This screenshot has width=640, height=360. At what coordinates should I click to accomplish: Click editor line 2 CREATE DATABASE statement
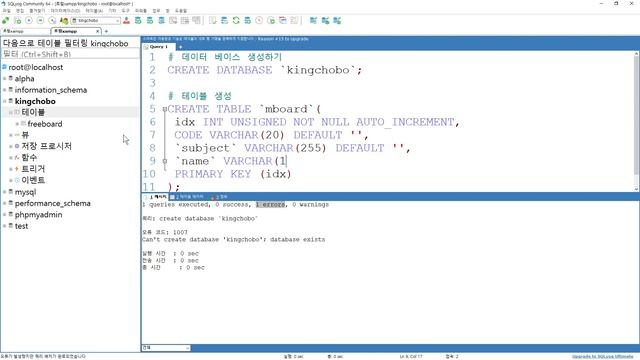coord(264,70)
